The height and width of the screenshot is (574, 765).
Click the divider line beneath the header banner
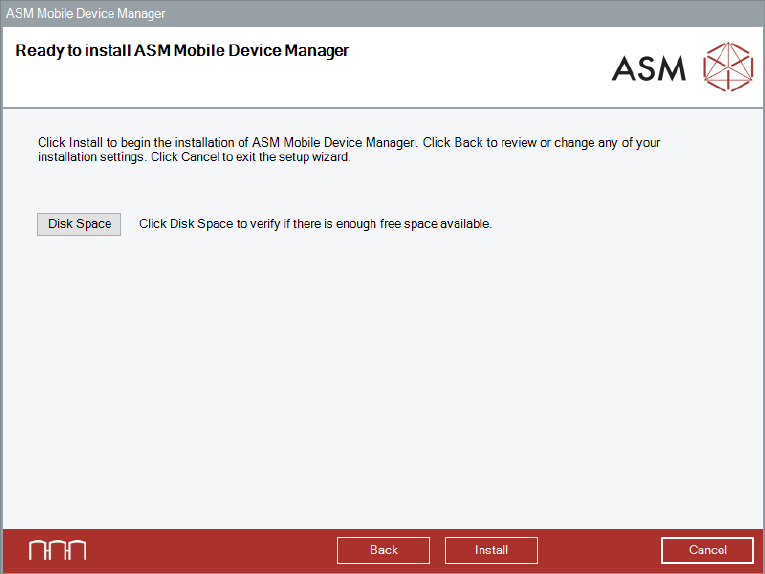click(380, 107)
